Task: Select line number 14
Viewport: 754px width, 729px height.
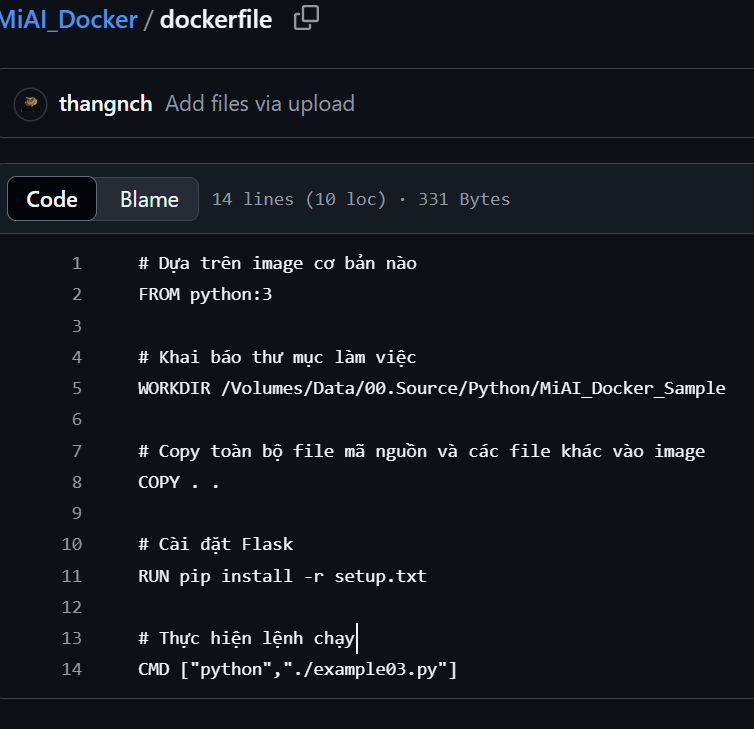Action: (x=72, y=669)
